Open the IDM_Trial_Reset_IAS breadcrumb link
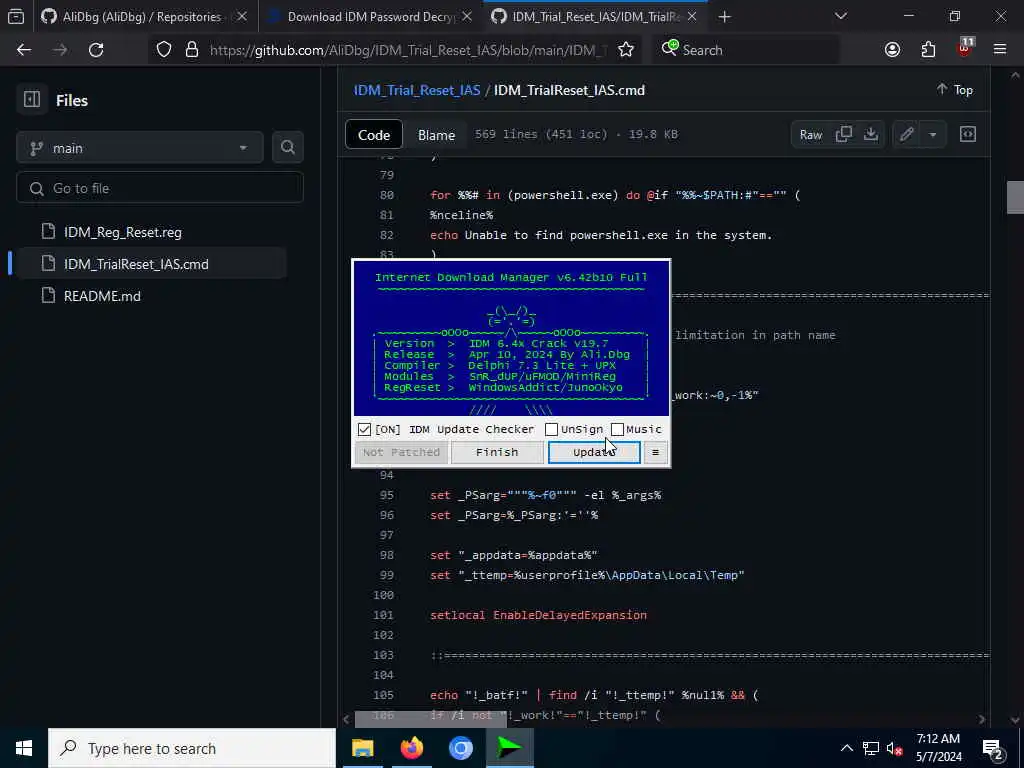The width and height of the screenshot is (1024, 768). click(x=417, y=90)
